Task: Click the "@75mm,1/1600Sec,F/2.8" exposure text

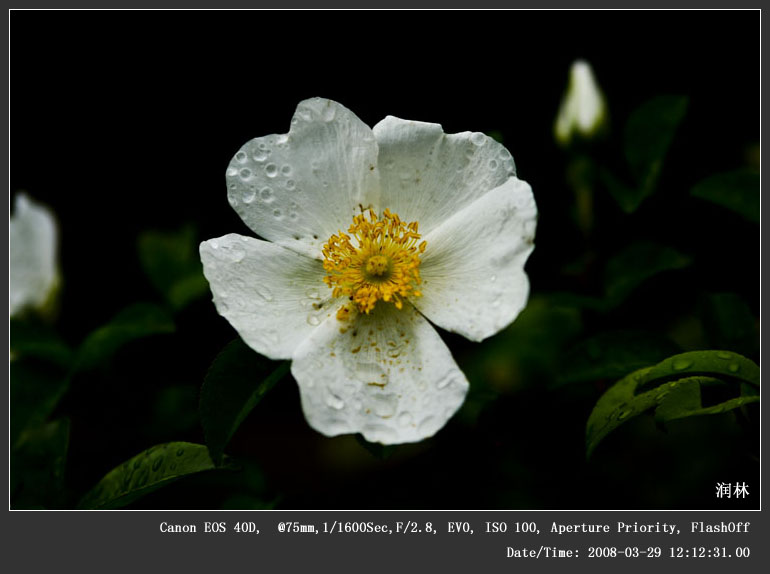Action: pyautogui.click(x=355, y=527)
